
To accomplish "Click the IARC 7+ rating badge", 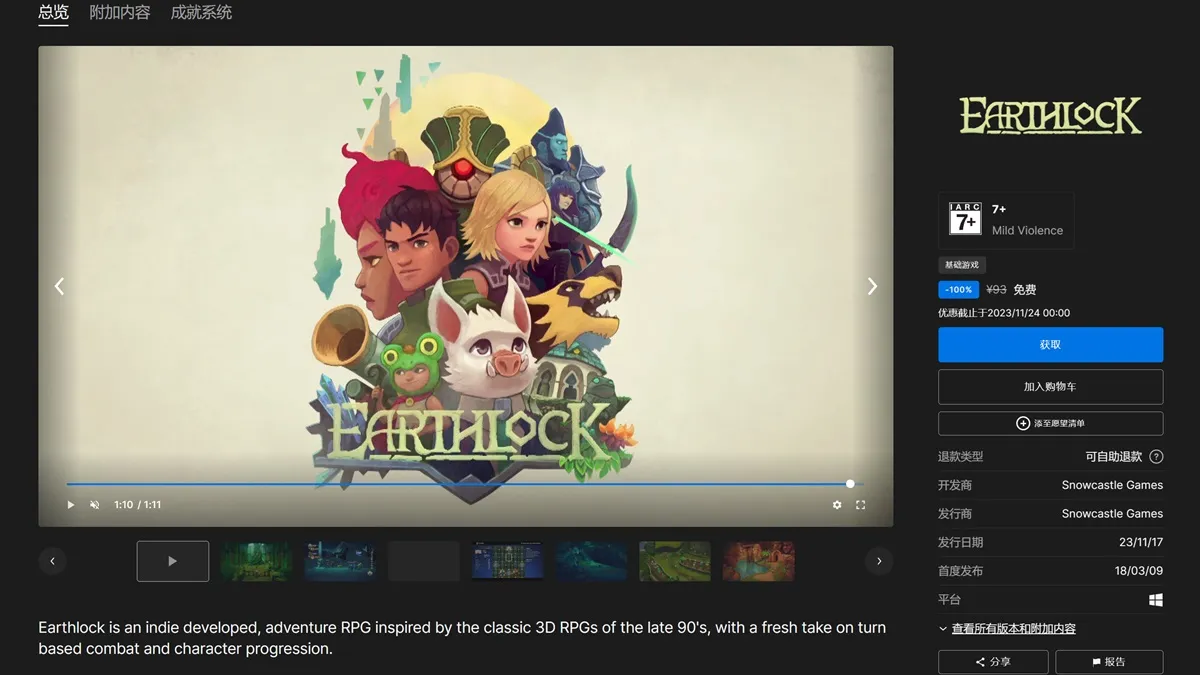I will coord(965,219).
